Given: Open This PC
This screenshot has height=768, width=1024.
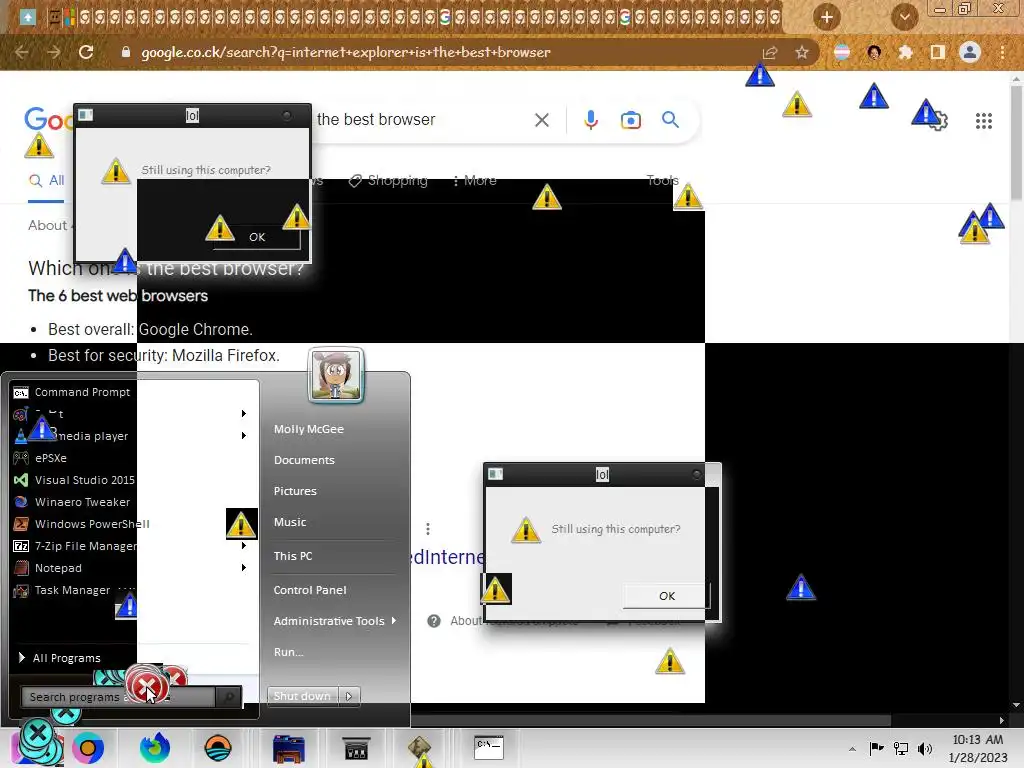Looking at the screenshot, I should pos(293,556).
